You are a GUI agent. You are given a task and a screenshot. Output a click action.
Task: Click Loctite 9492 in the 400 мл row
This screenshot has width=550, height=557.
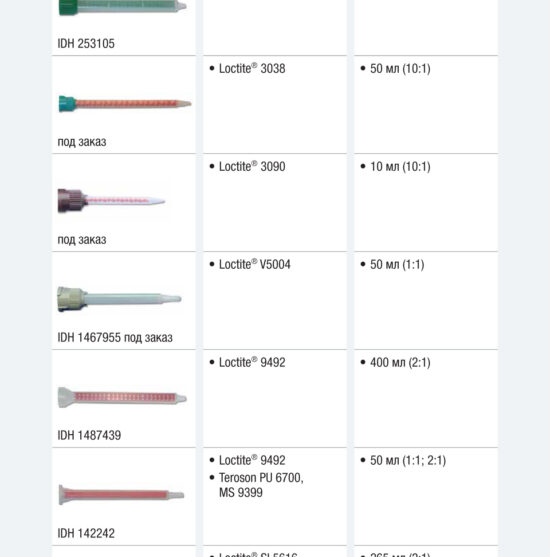click(x=252, y=362)
